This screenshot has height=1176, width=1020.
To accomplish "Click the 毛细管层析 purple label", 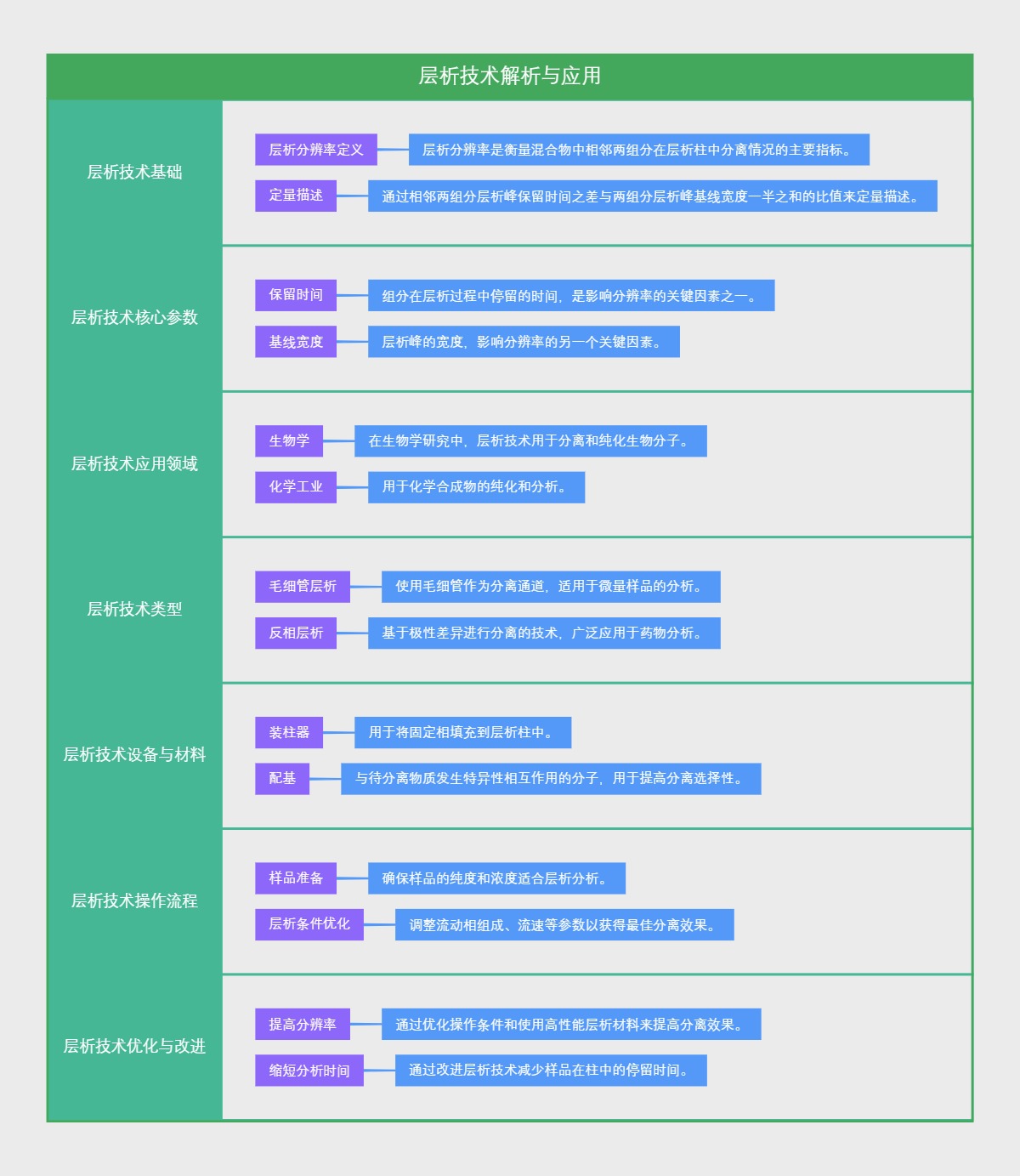I will click(303, 587).
